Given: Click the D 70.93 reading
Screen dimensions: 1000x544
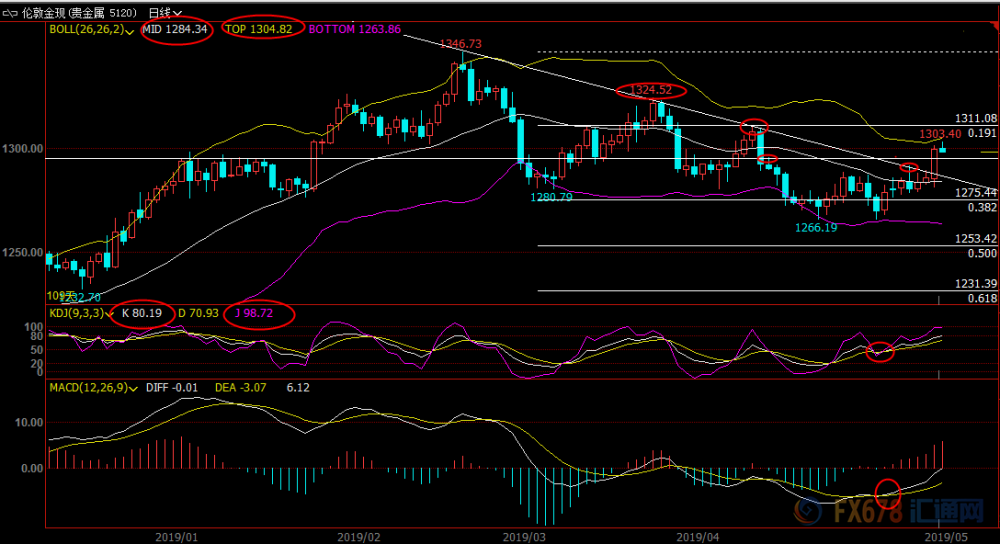Looking at the screenshot, I should coord(198,313).
